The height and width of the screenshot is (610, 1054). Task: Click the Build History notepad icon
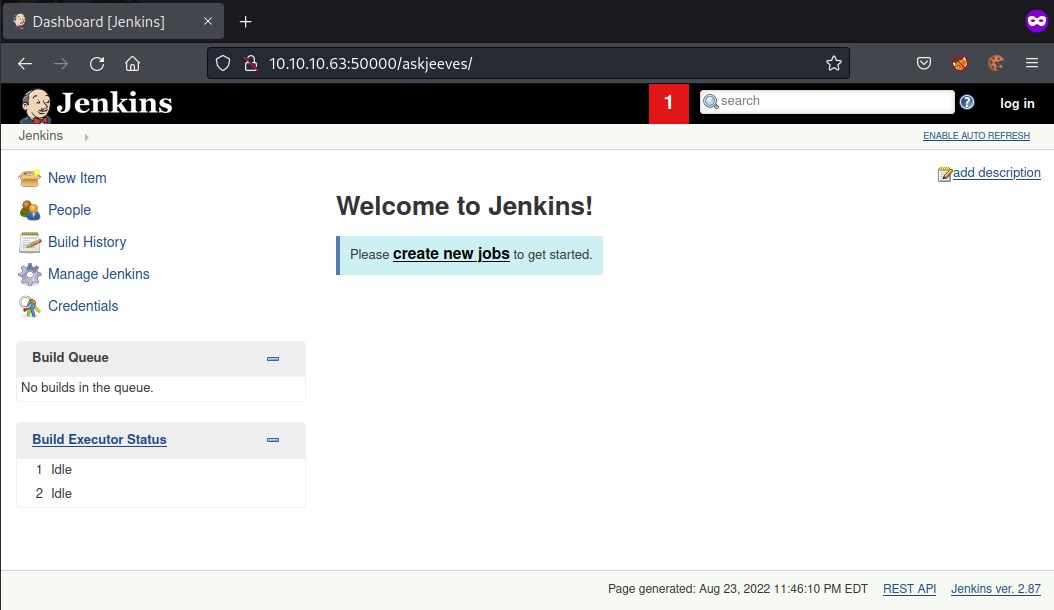[30, 242]
